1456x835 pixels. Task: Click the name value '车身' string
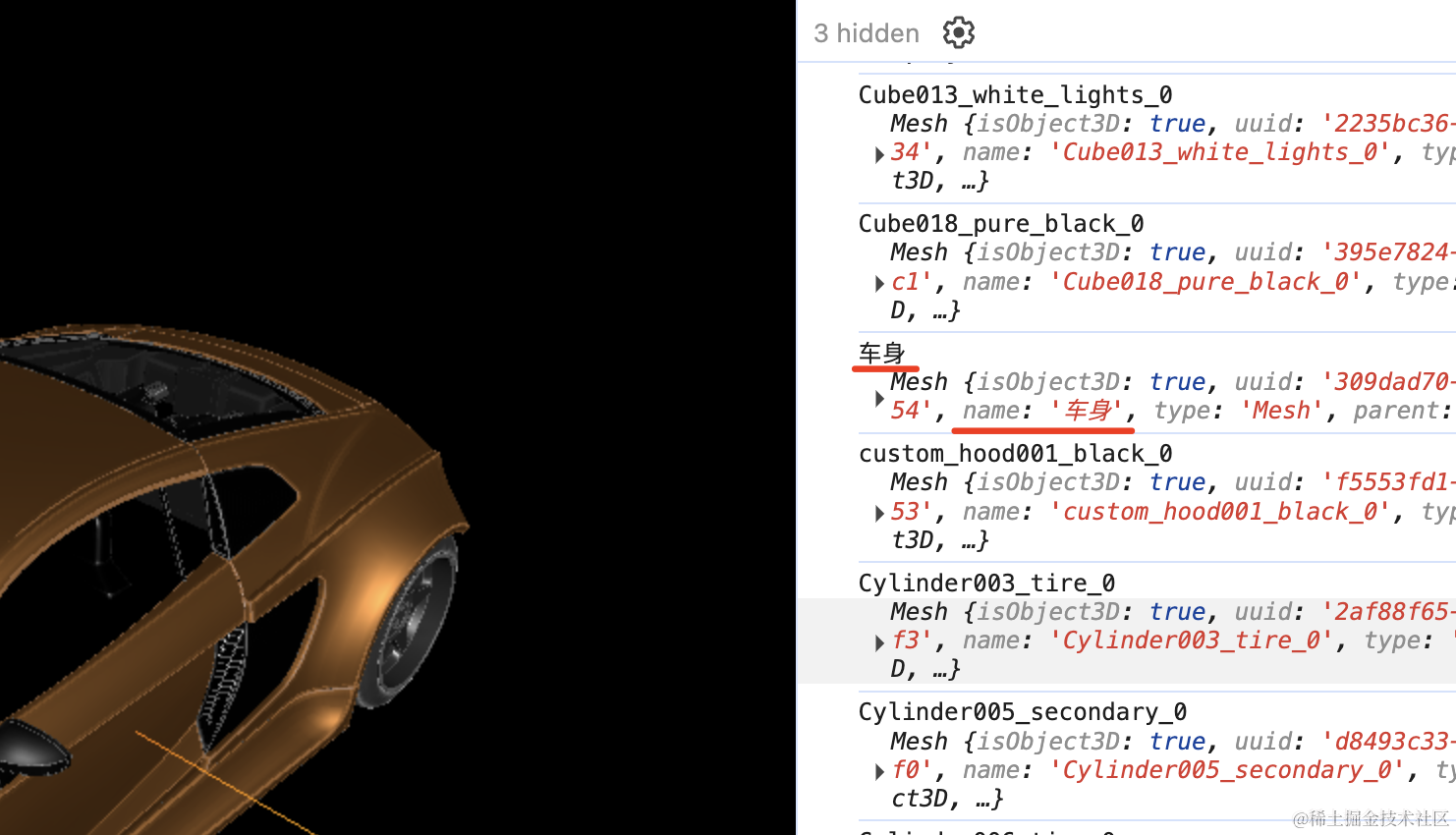[1087, 411]
